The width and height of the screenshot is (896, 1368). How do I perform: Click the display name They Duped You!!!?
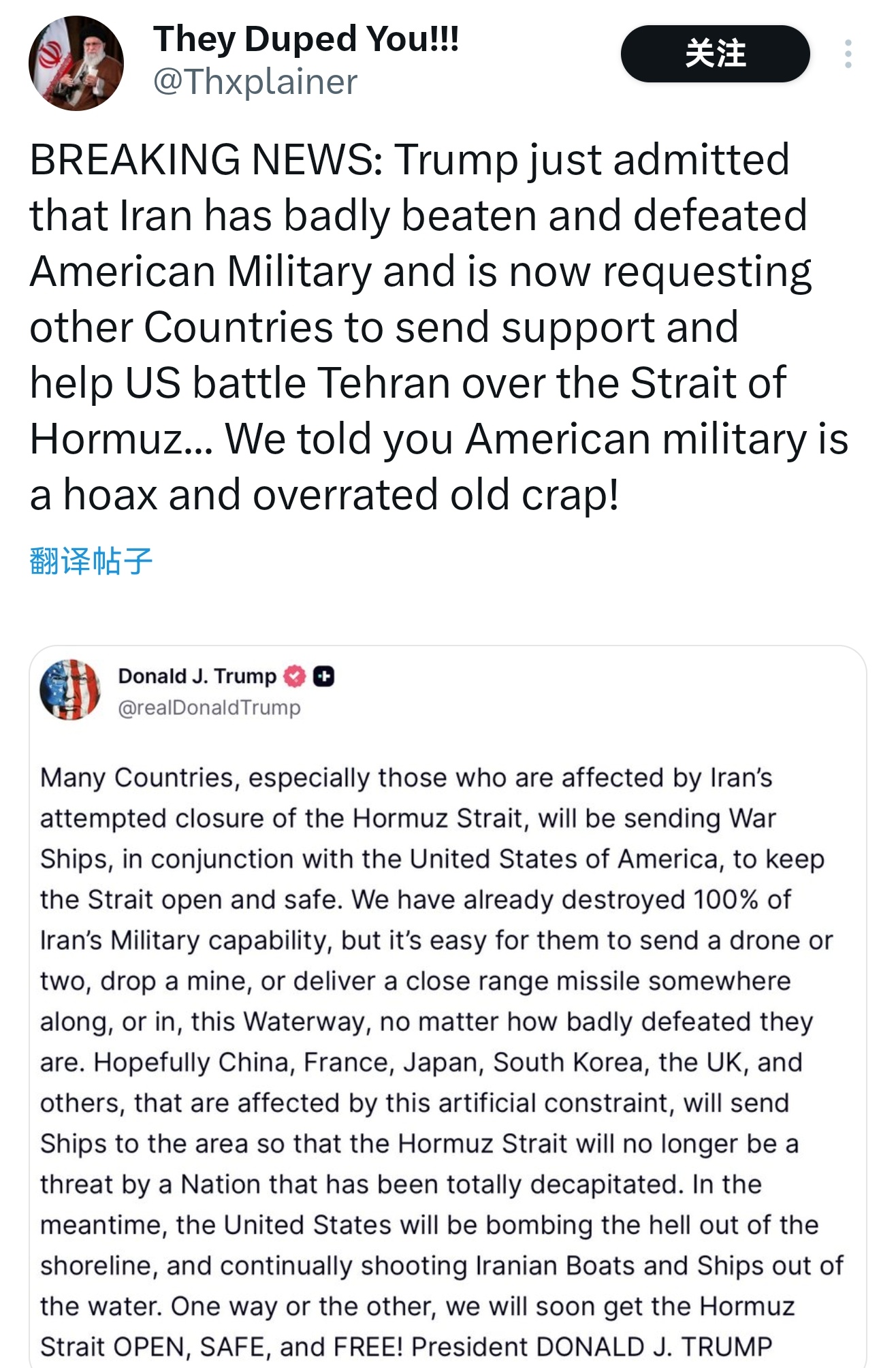[306, 39]
